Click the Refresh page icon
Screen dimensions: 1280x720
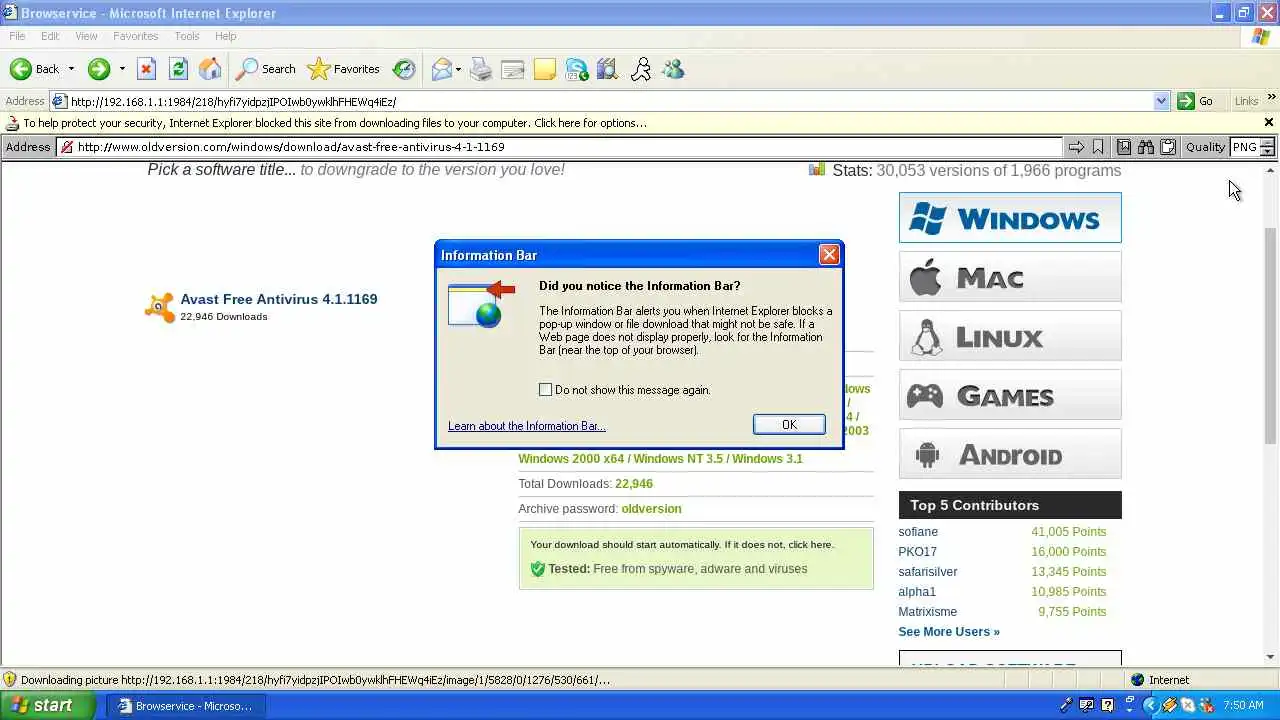click(178, 69)
